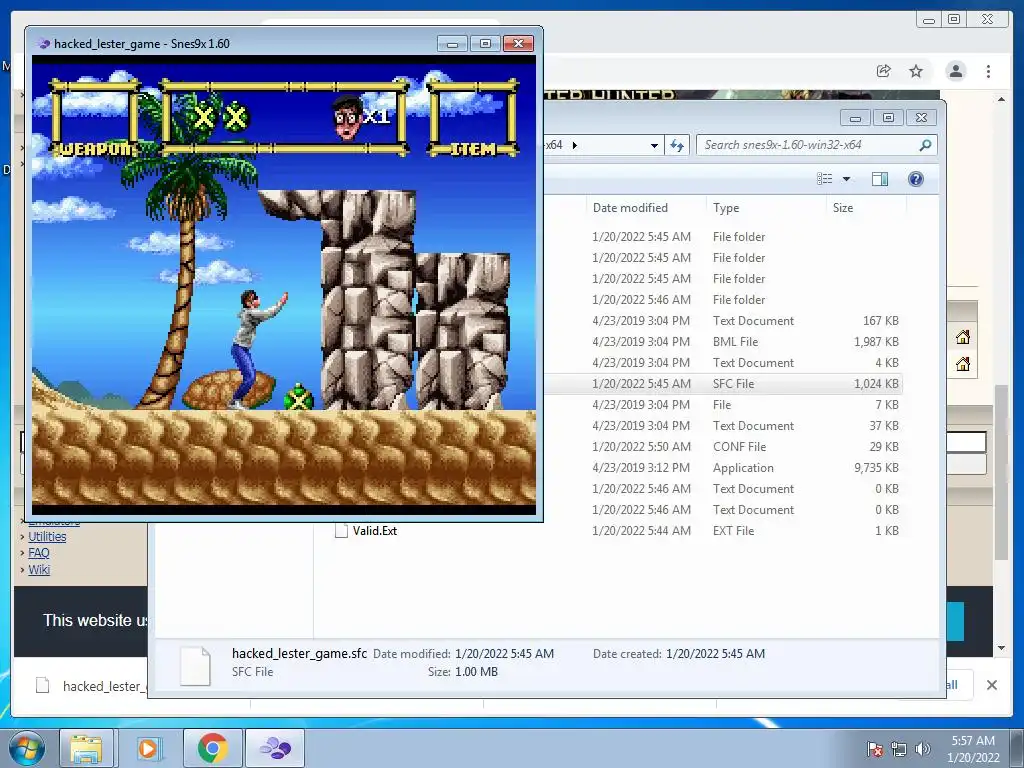Click WEAPON box in game HUD
The height and width of the screenshot is (768, 1024).
95,118
